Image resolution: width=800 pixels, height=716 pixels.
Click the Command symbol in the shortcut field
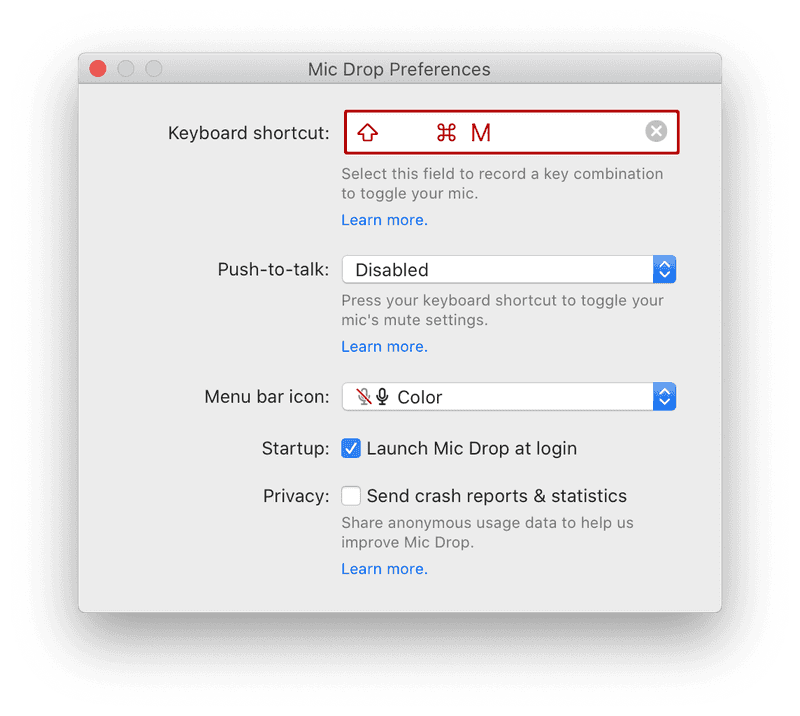click(446, 131)
